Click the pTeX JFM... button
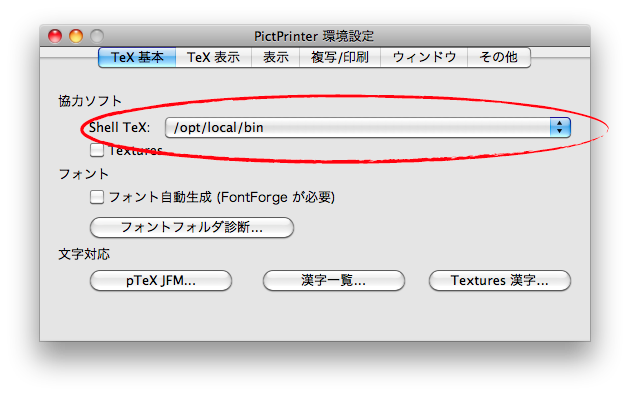This screenshot has height=396, width=630. (x=161, y=280)
